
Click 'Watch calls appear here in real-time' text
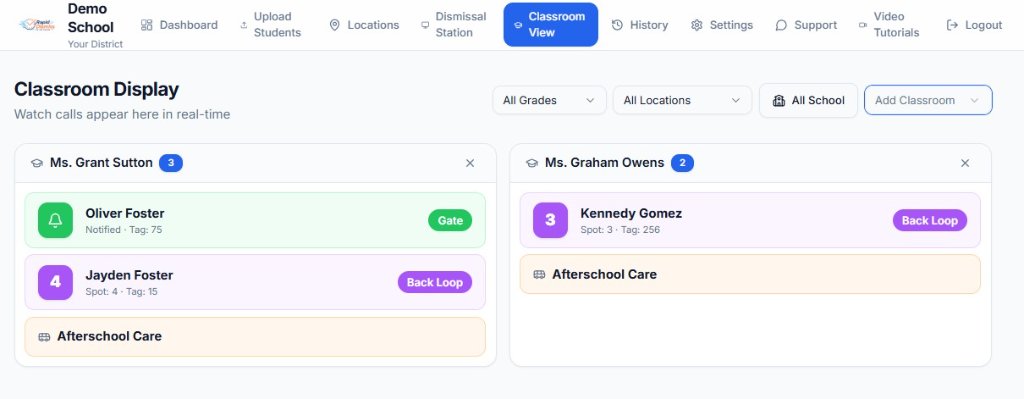point(122,114)
